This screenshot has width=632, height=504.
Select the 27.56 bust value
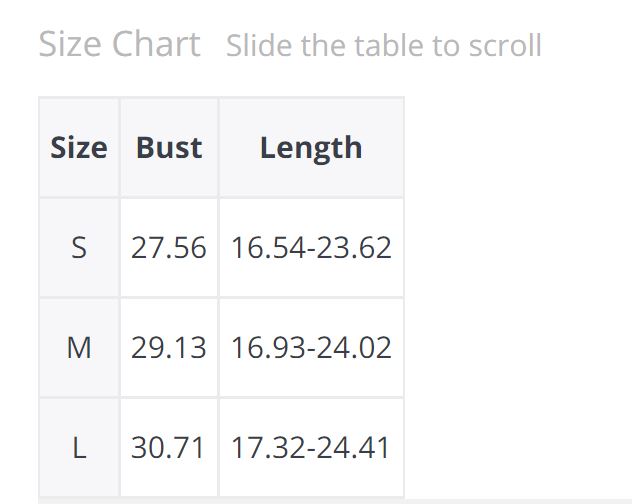[x=169, y=247]
